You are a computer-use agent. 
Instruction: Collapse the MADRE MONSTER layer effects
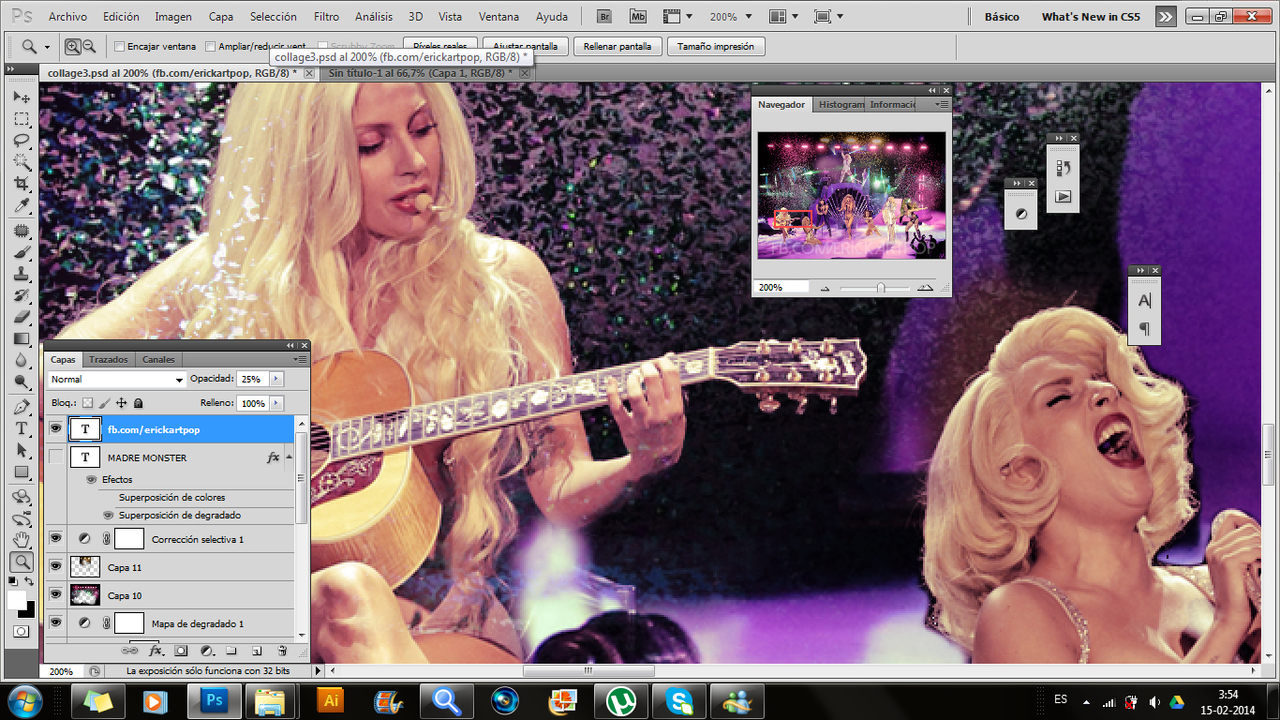(289, 457)
